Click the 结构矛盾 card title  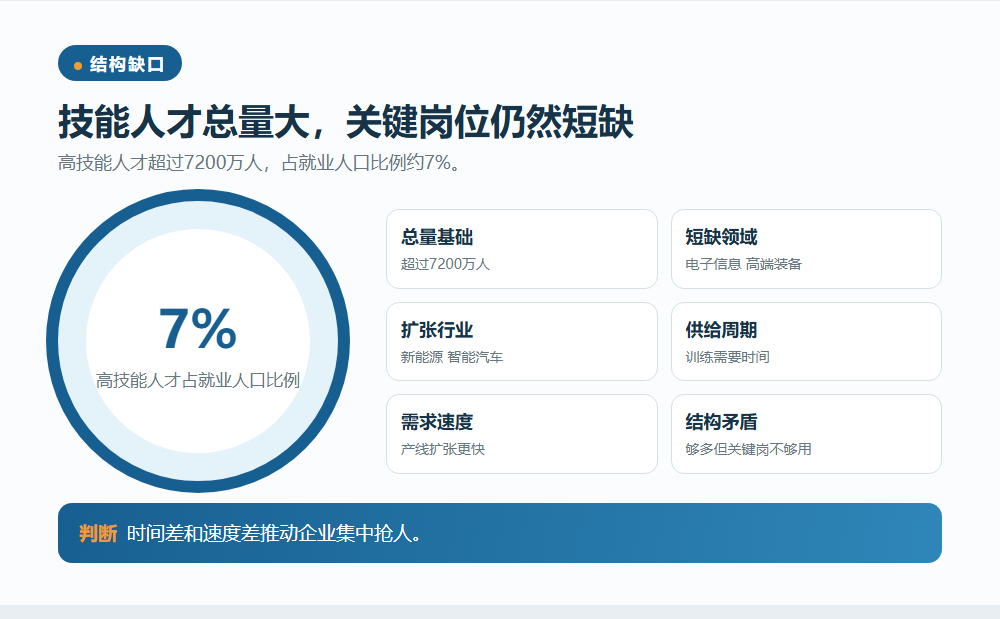tap(721, 422)
